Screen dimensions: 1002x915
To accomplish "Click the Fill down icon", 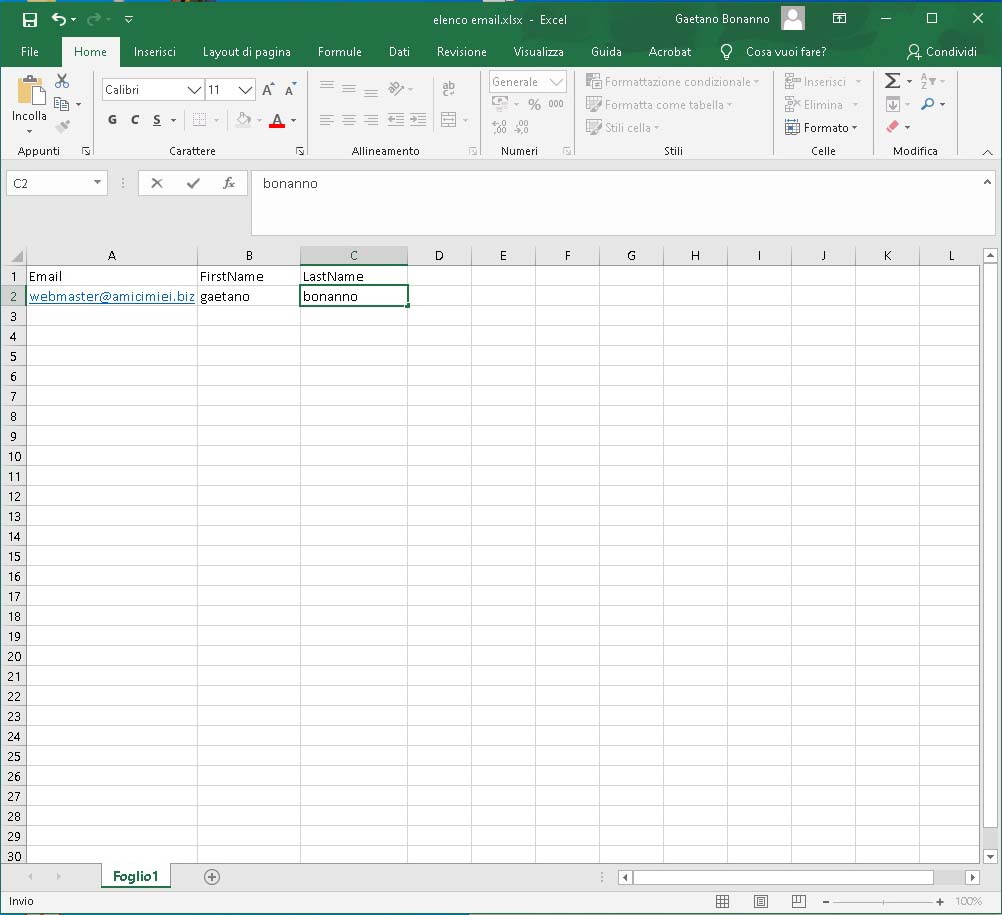I will point(893,104).
